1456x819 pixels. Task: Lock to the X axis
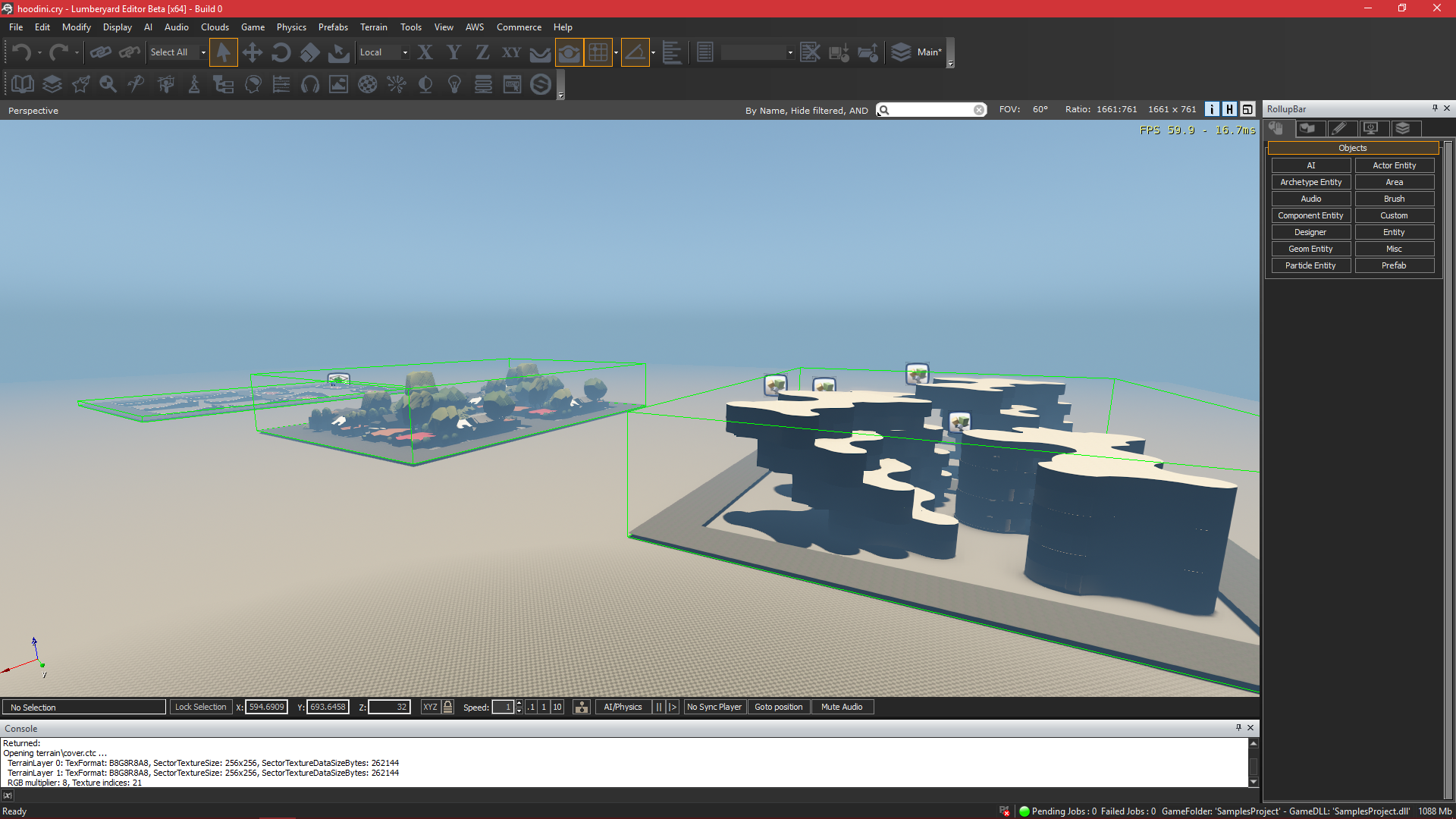425,52
